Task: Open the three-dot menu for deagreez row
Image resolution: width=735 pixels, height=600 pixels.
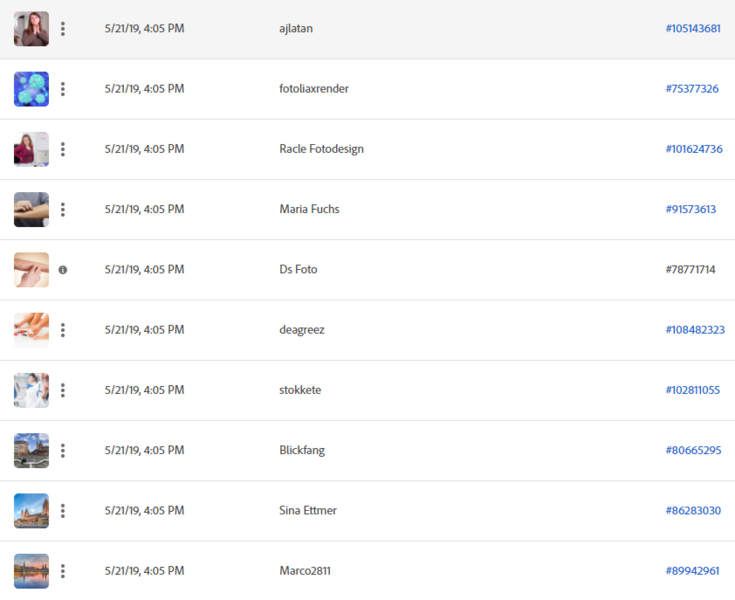Action: click(63, 330)
